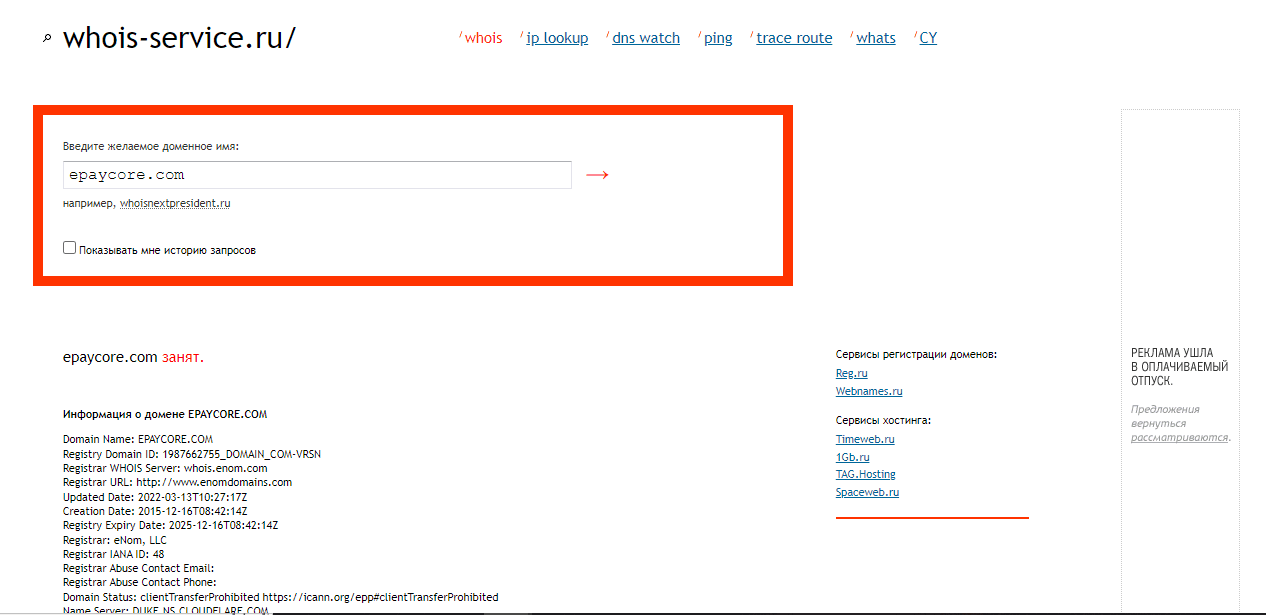
Task: Follow the whoisnextpresident.ru example link
Action: pos(175,203)
